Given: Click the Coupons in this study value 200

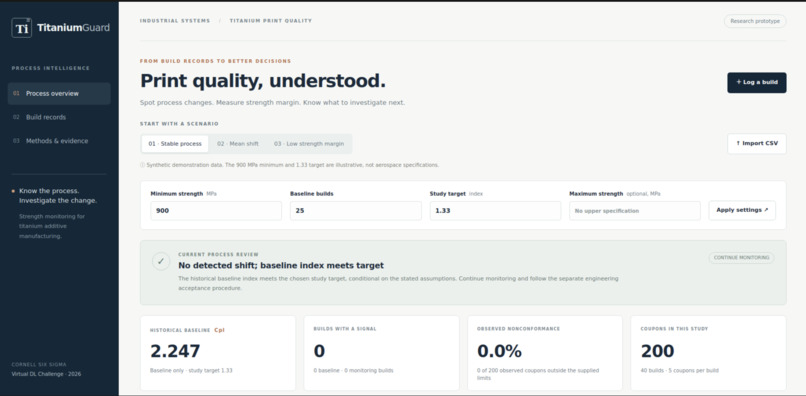Looking at the screenshot, I should point(657,351).
